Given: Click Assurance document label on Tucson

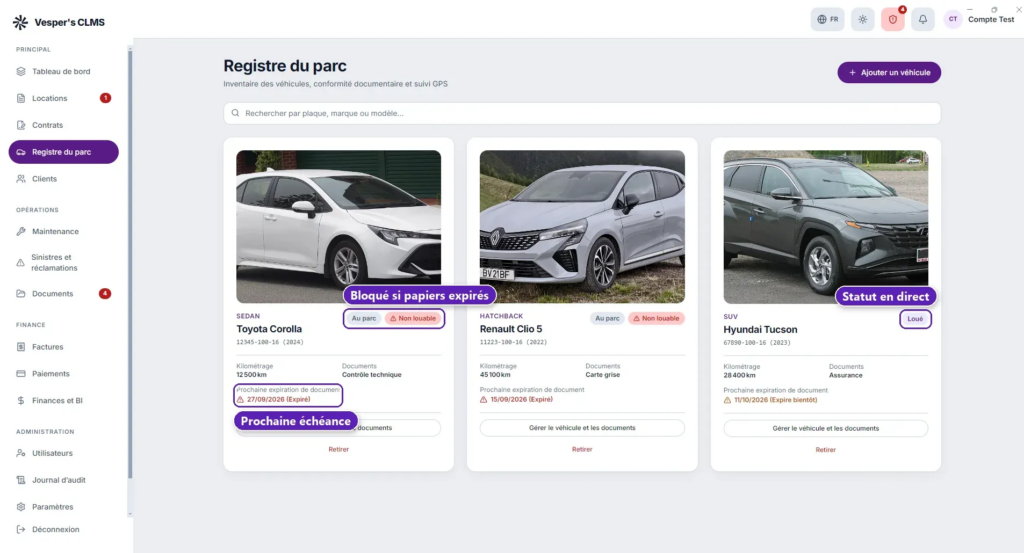Looking at the screenshot, I should tap(846, 375).
